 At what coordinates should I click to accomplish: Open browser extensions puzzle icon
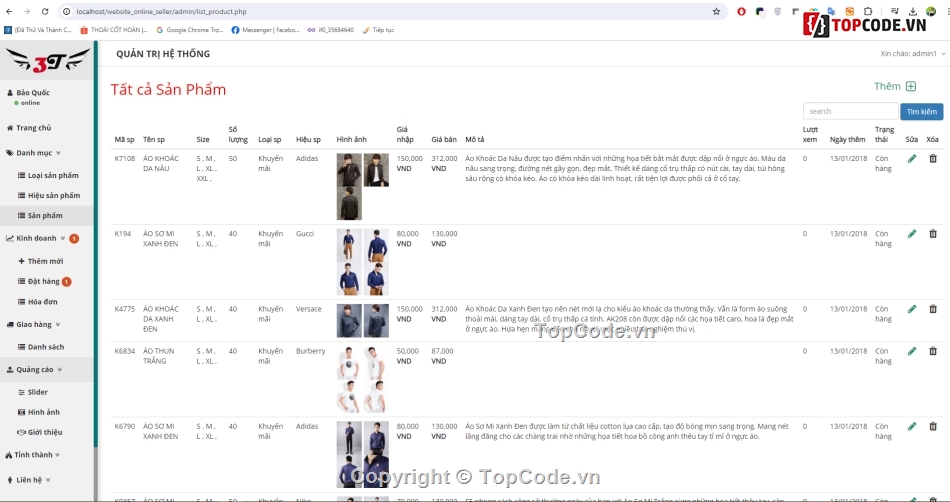(868, 12)
